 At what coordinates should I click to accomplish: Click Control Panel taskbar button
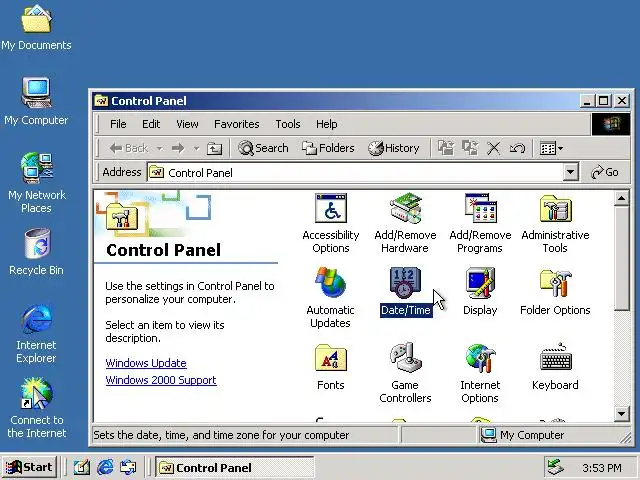coord(235,467)
